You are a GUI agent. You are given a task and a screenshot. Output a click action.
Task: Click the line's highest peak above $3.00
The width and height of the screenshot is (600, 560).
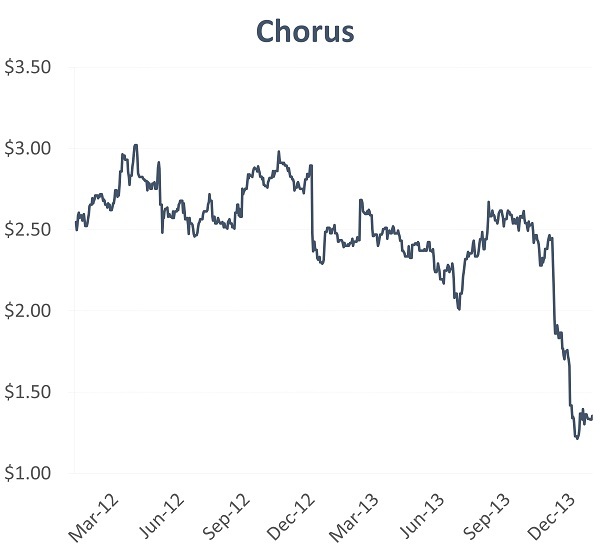pos(136,145)
